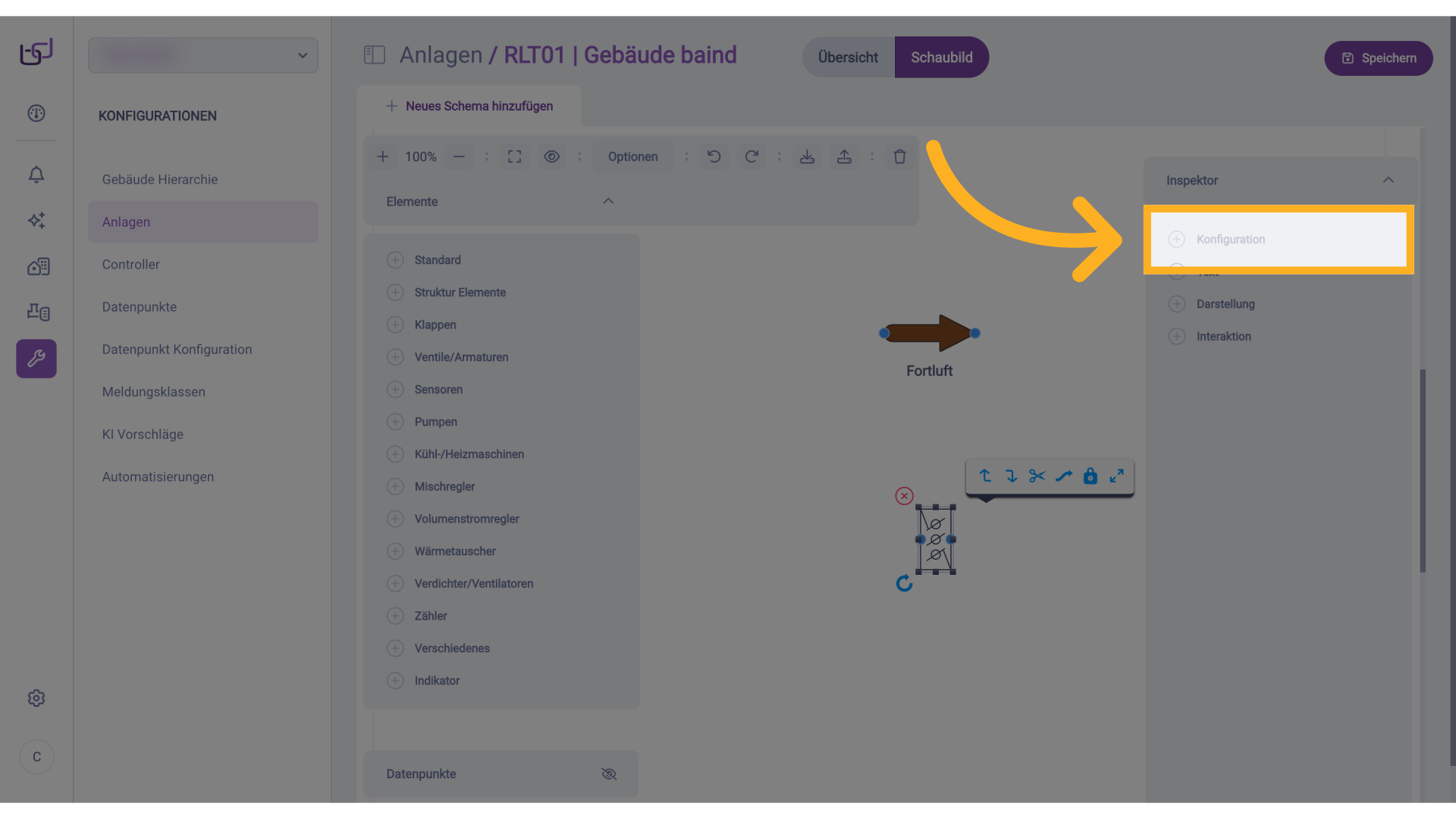Click the blue rotate handle below the element
Image resolution: width=1456 pixels, height=819 pixels.
click(x=904, y=583)
